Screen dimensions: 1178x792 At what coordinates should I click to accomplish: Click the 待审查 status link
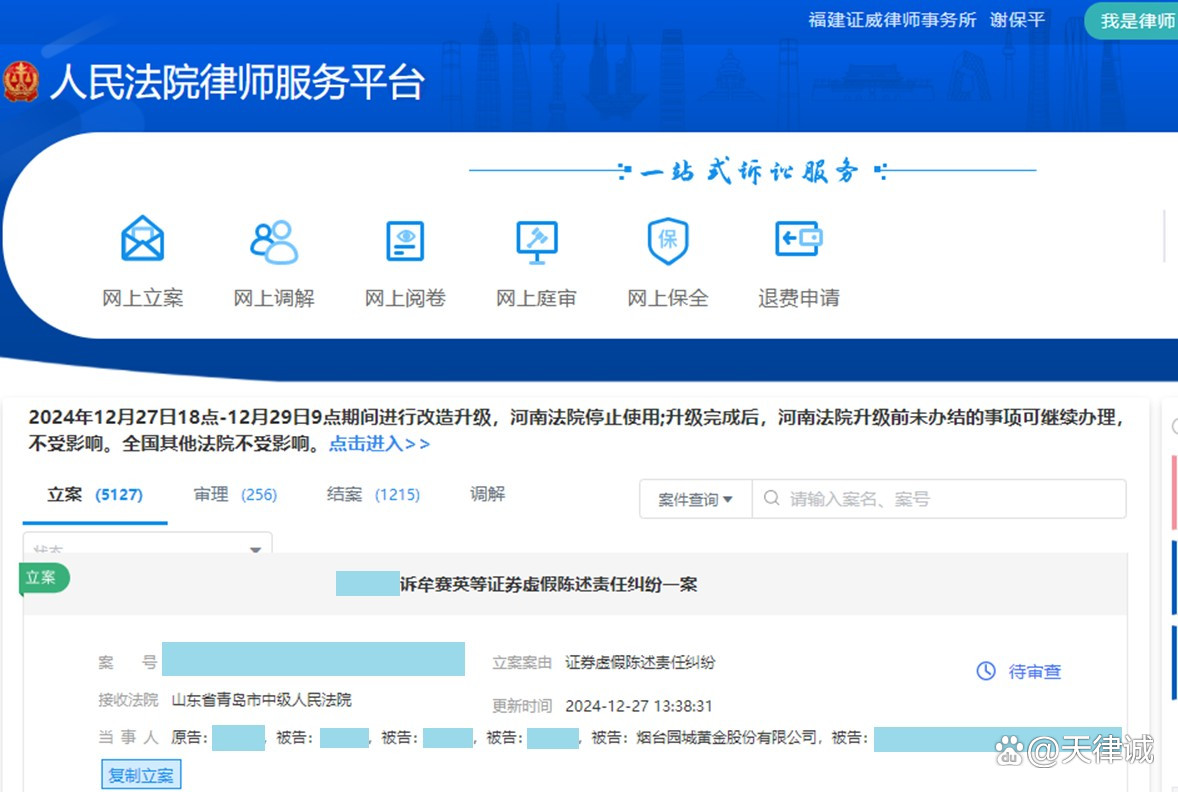click(x=1034, y=672)
